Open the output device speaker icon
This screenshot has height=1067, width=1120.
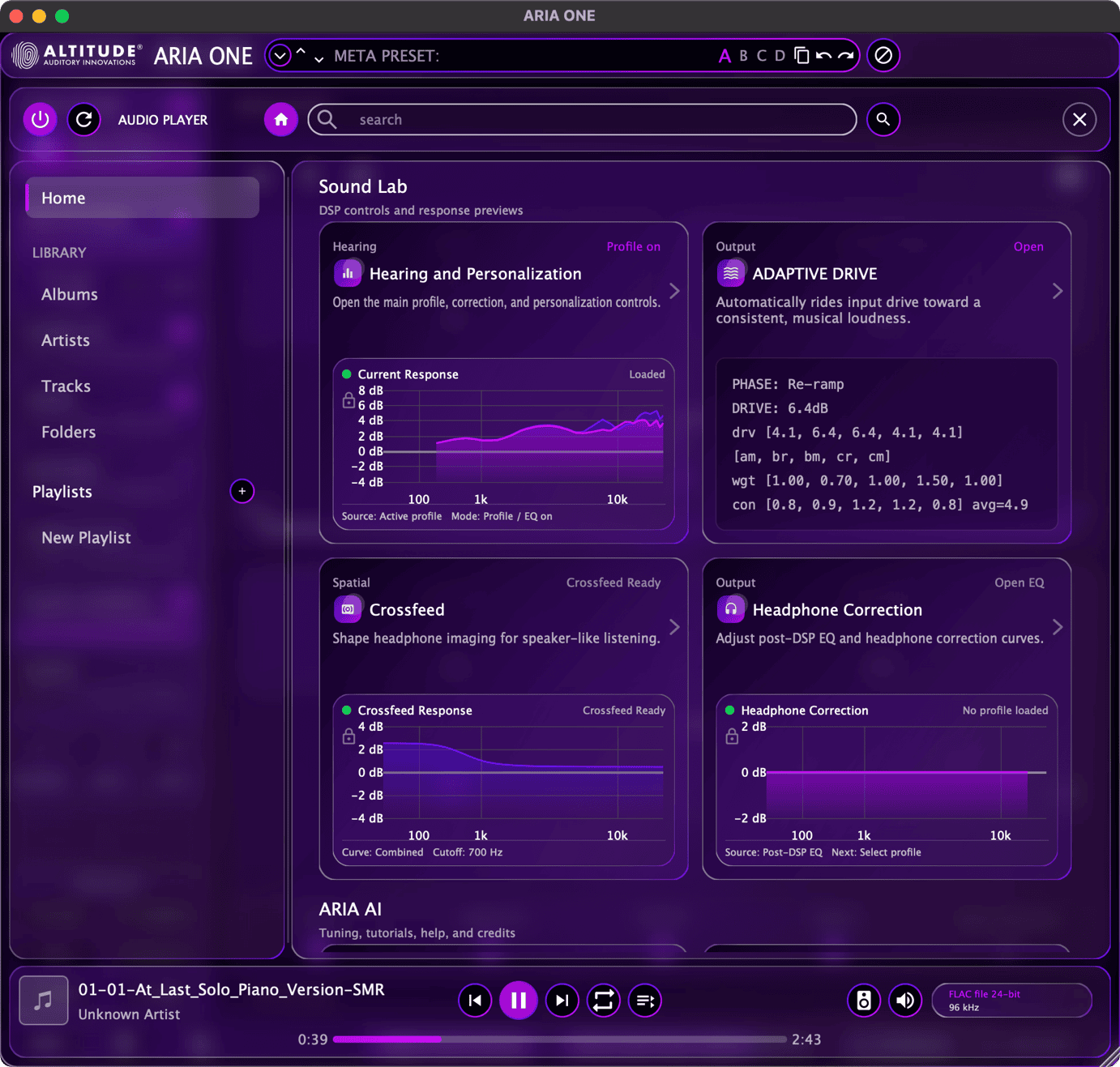[x=864, y=1001]
